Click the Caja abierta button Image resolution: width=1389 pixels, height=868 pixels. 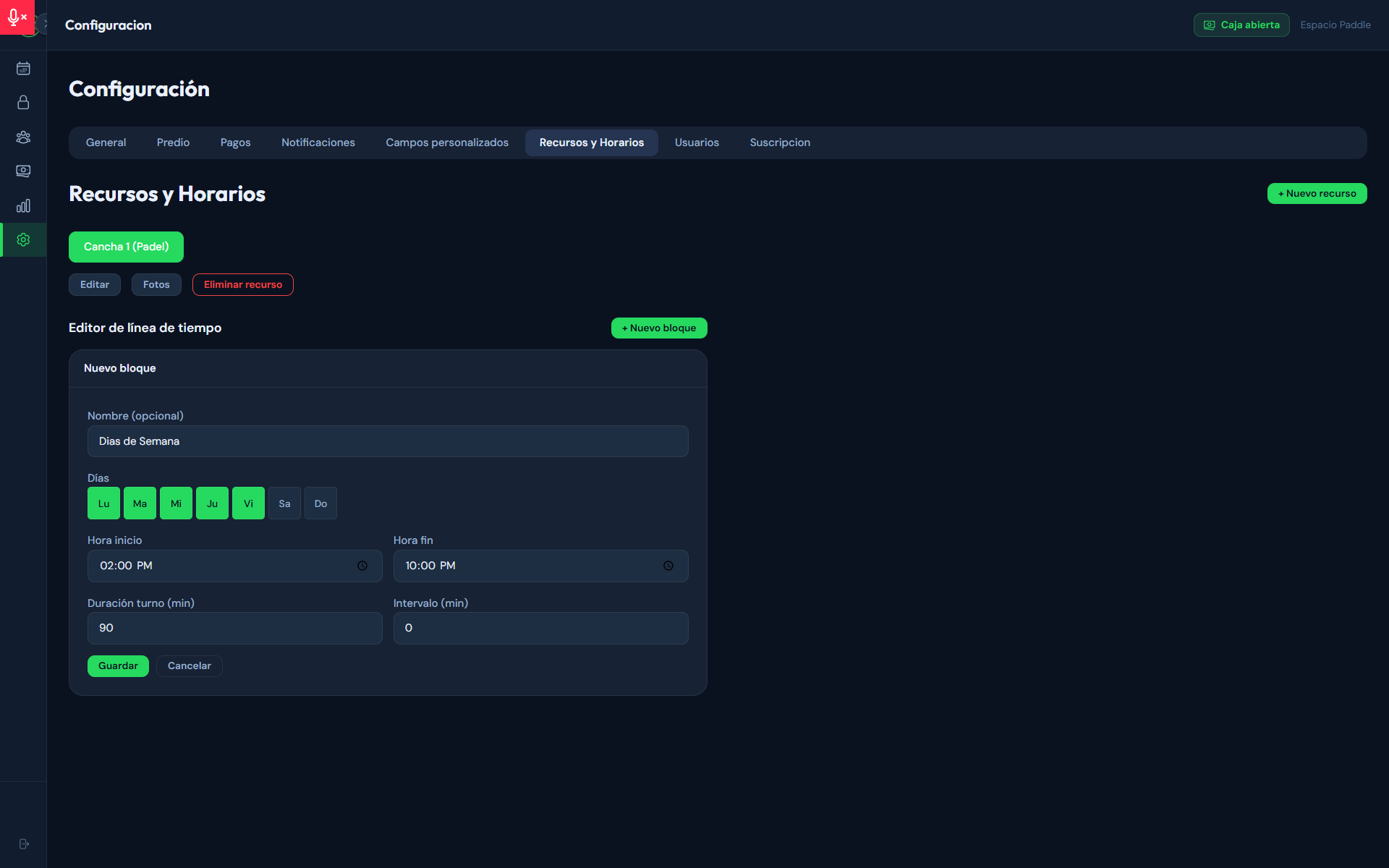click(x=1241, y=25)
